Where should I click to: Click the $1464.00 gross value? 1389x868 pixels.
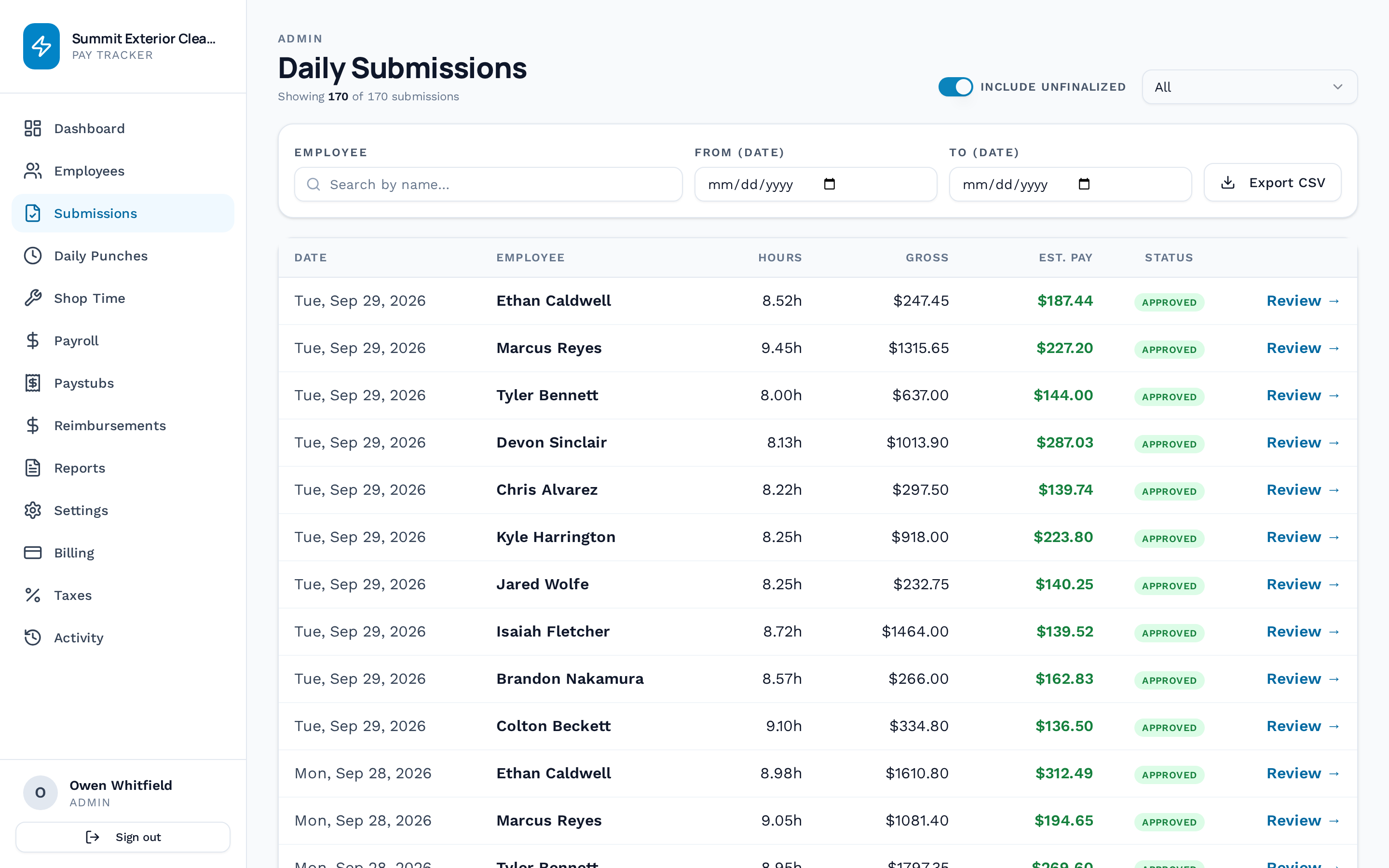[x=915, y=632]
